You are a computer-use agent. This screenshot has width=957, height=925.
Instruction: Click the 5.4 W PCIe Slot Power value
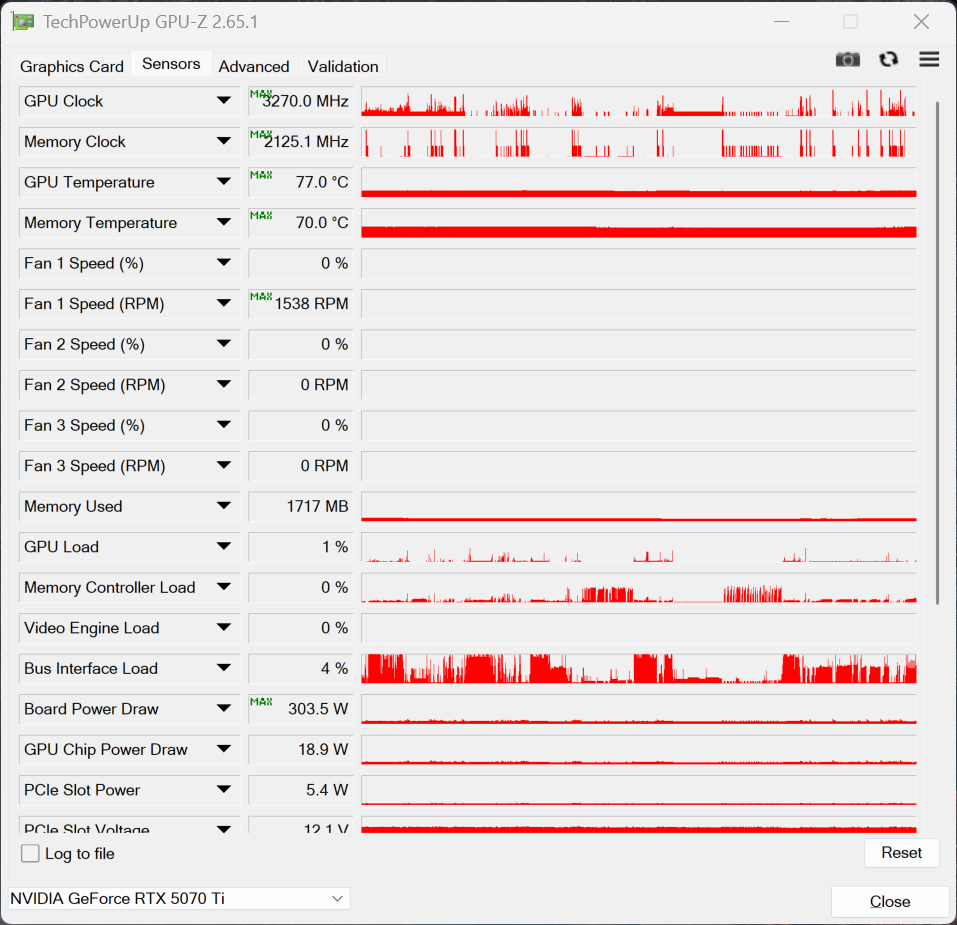301,790
